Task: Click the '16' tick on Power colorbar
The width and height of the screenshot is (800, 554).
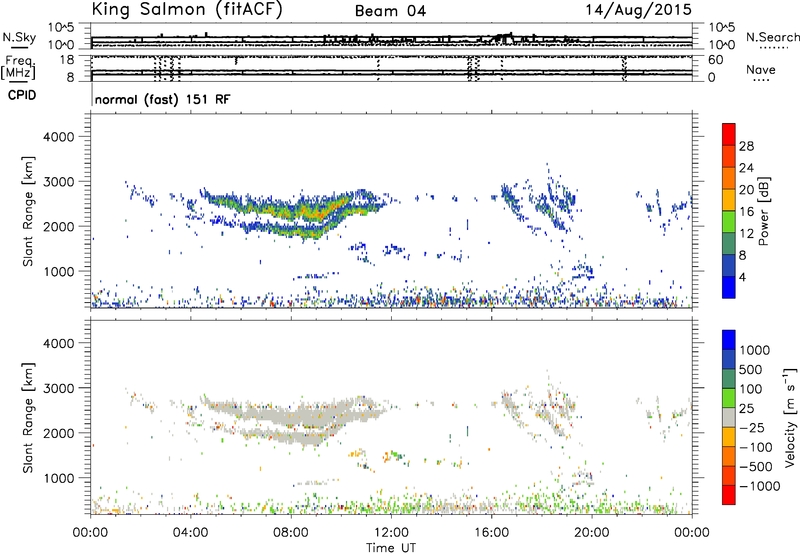Action: pyautogui.click(x=746, y=212)
